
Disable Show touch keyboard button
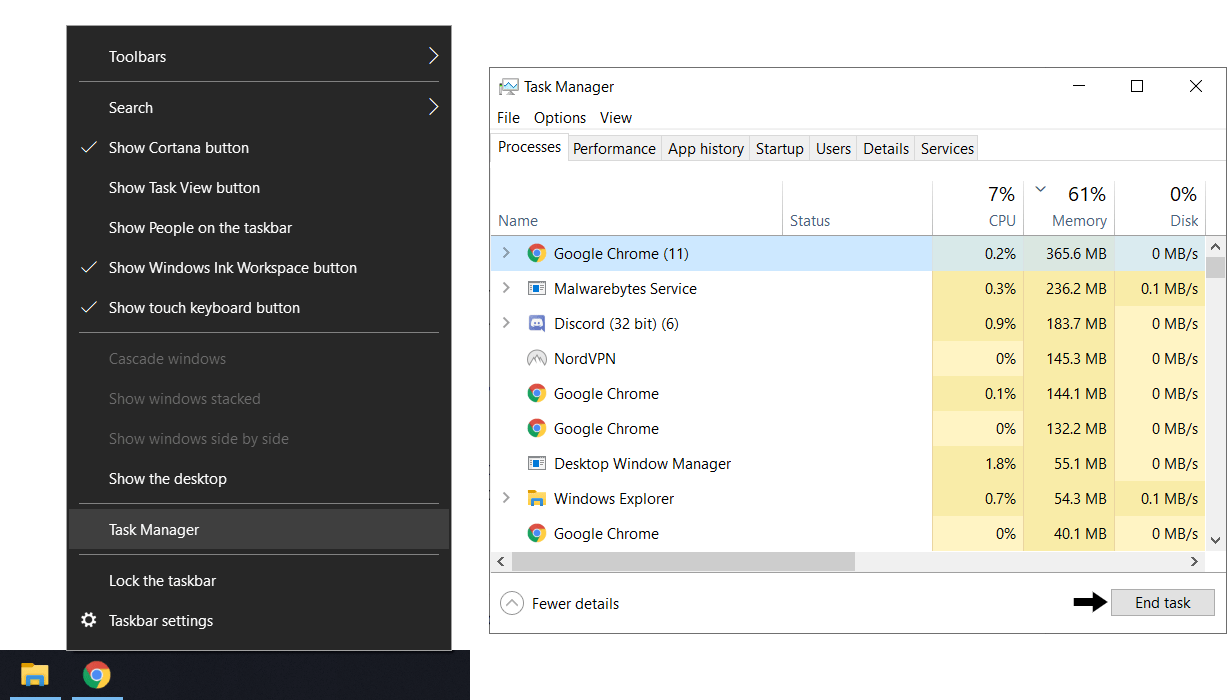click(x=203, y=307)
